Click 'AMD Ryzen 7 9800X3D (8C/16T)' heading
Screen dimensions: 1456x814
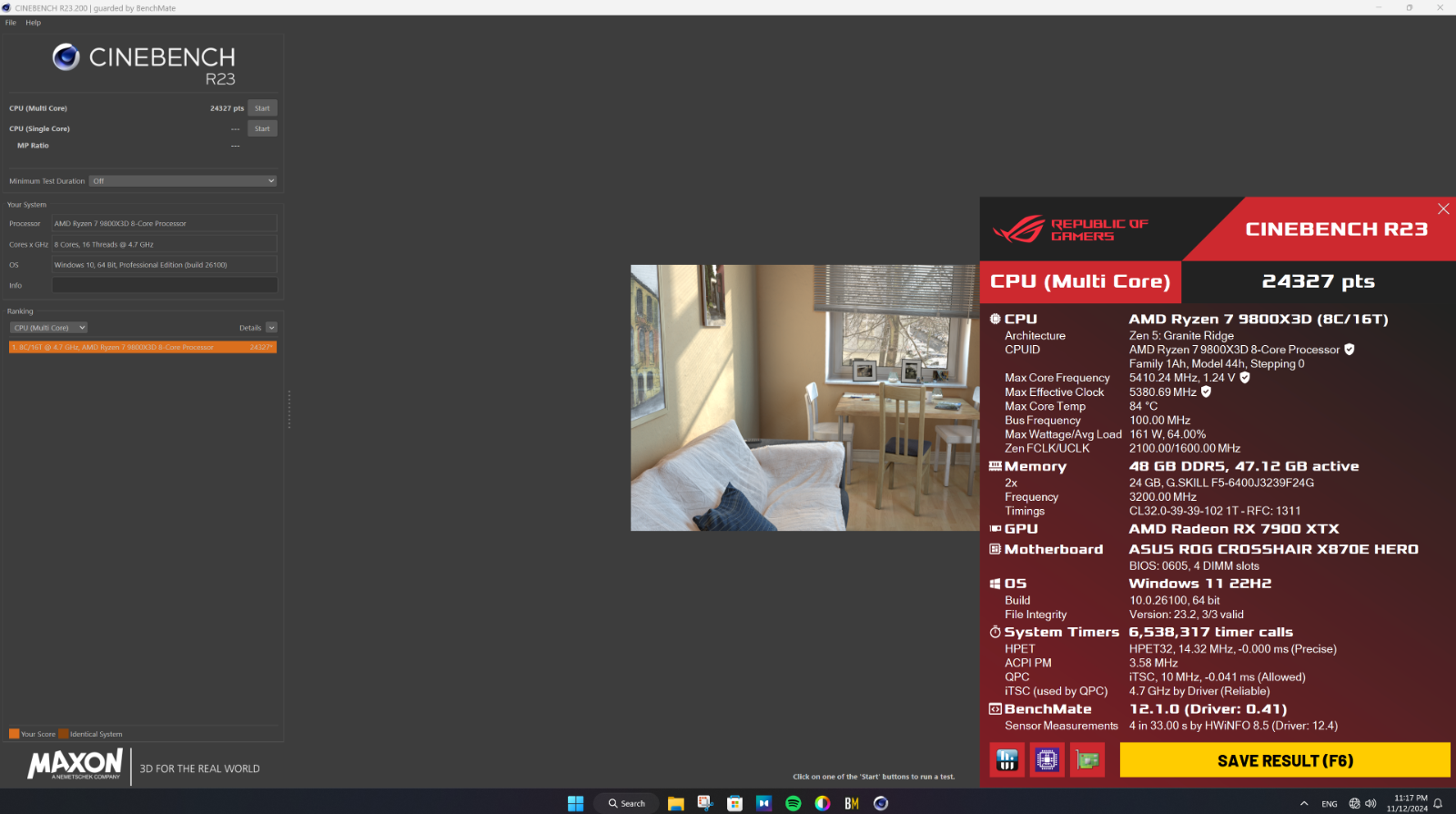click(x=1259, y=320)
